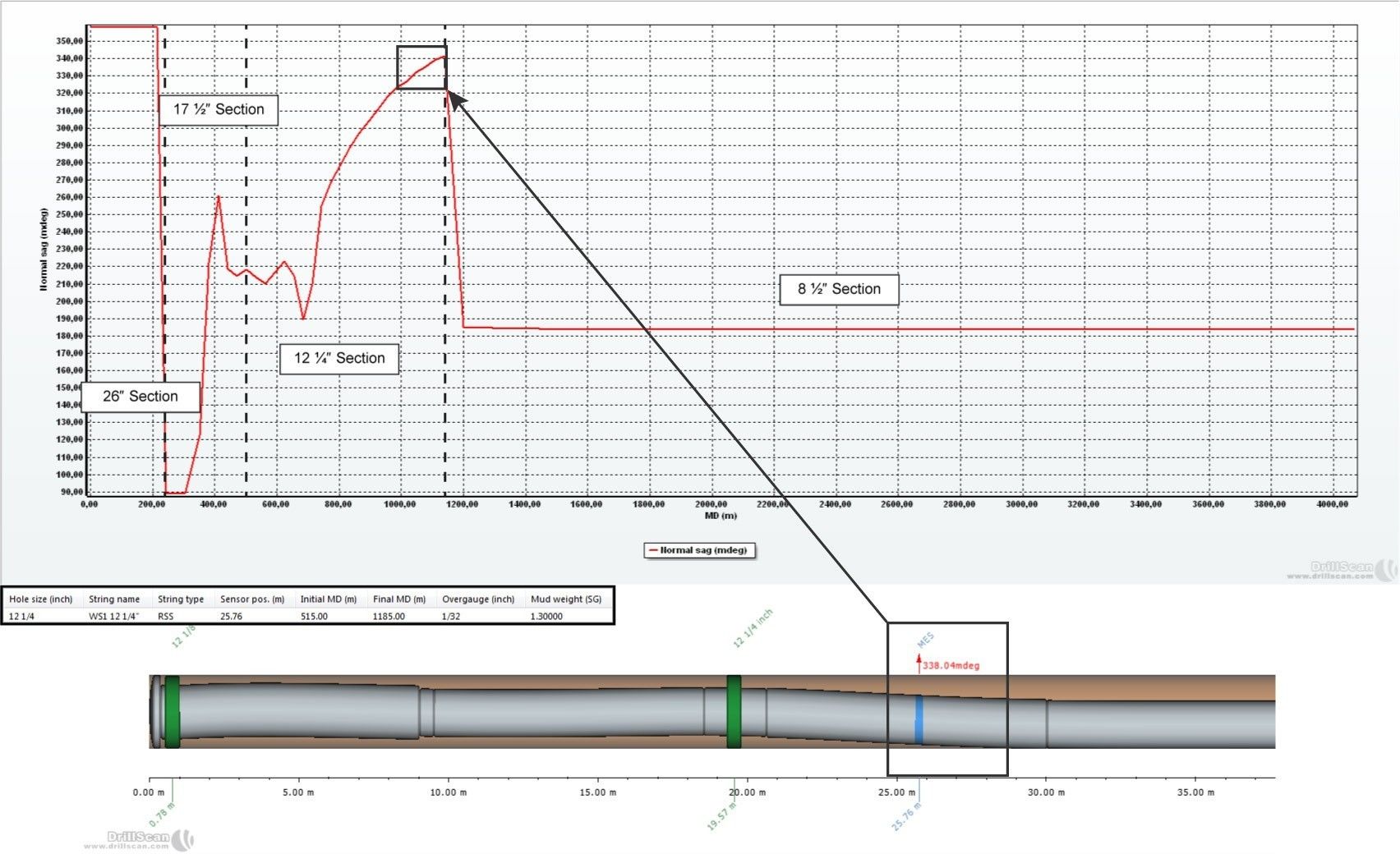Select the green stabilizer at 0.78 m

172,711
